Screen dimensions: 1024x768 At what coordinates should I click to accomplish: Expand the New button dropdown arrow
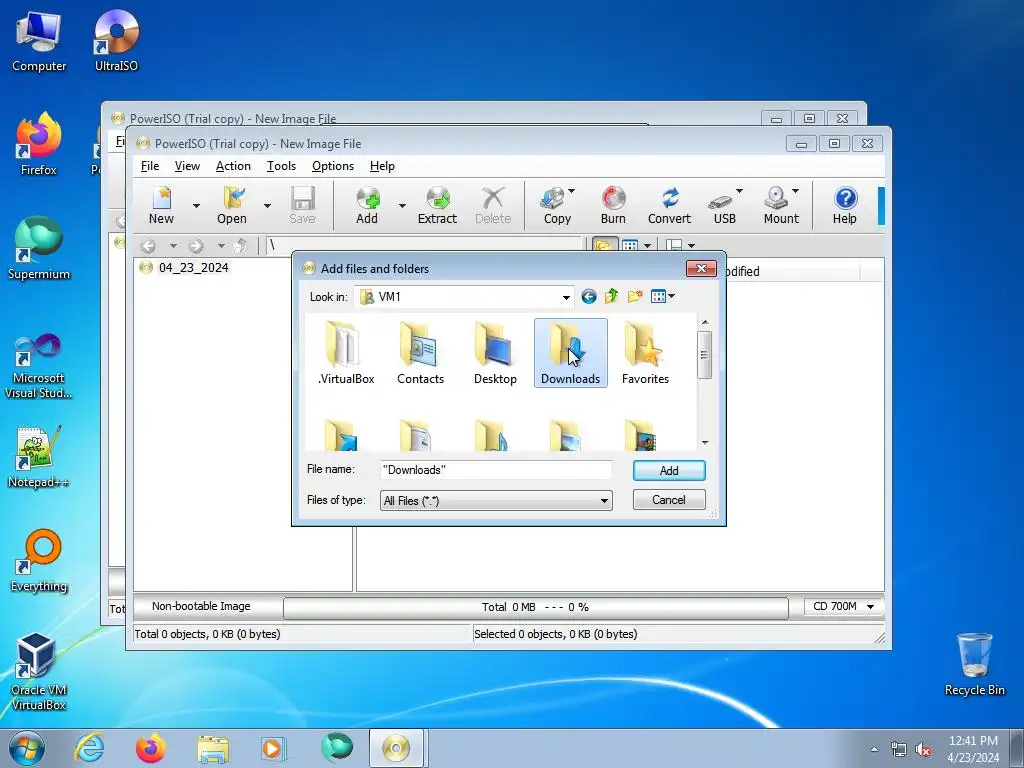(196, 206)
